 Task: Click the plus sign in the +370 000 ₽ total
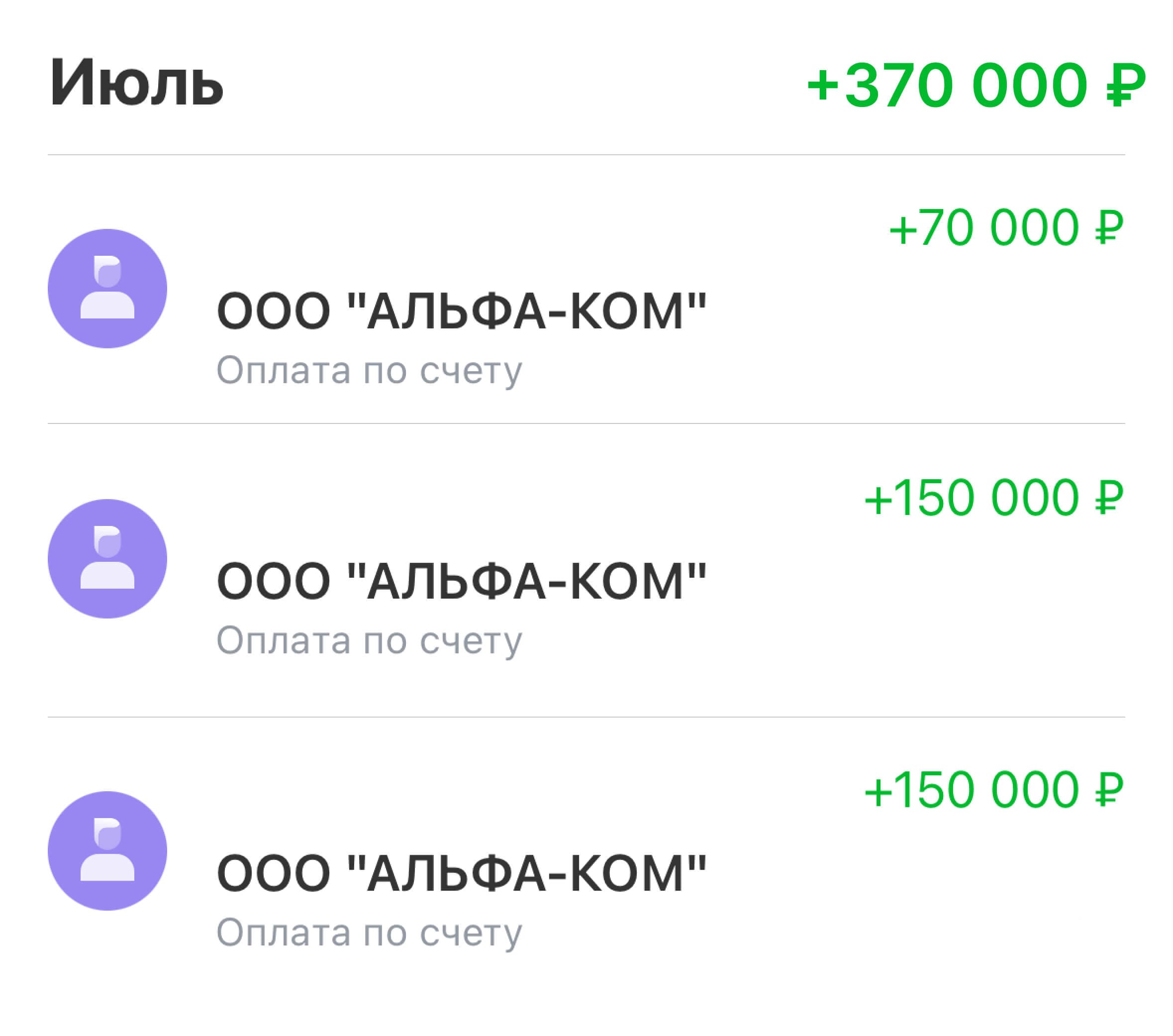(823, 86)
